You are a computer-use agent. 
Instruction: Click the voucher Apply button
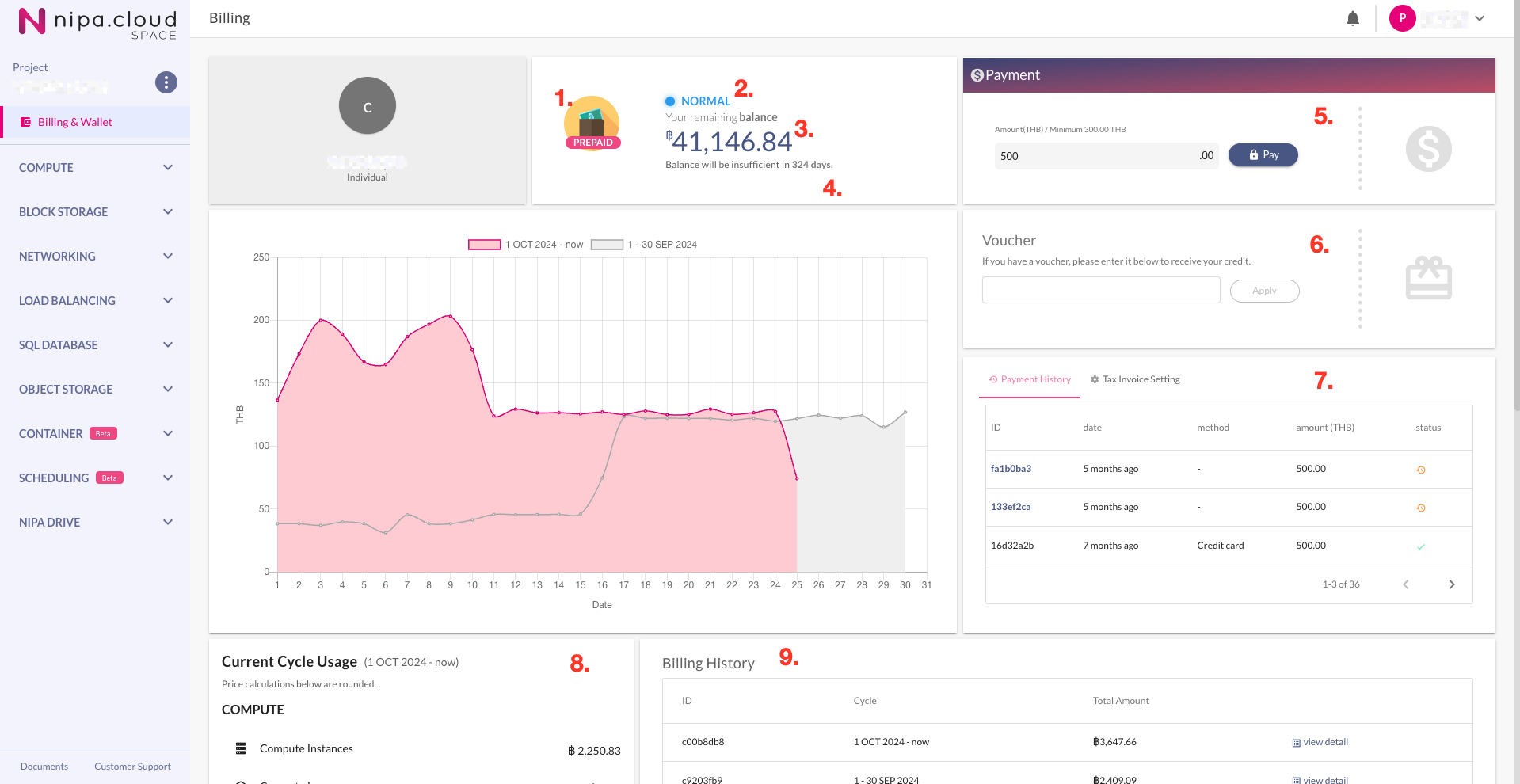click(x=1265, y=291)
